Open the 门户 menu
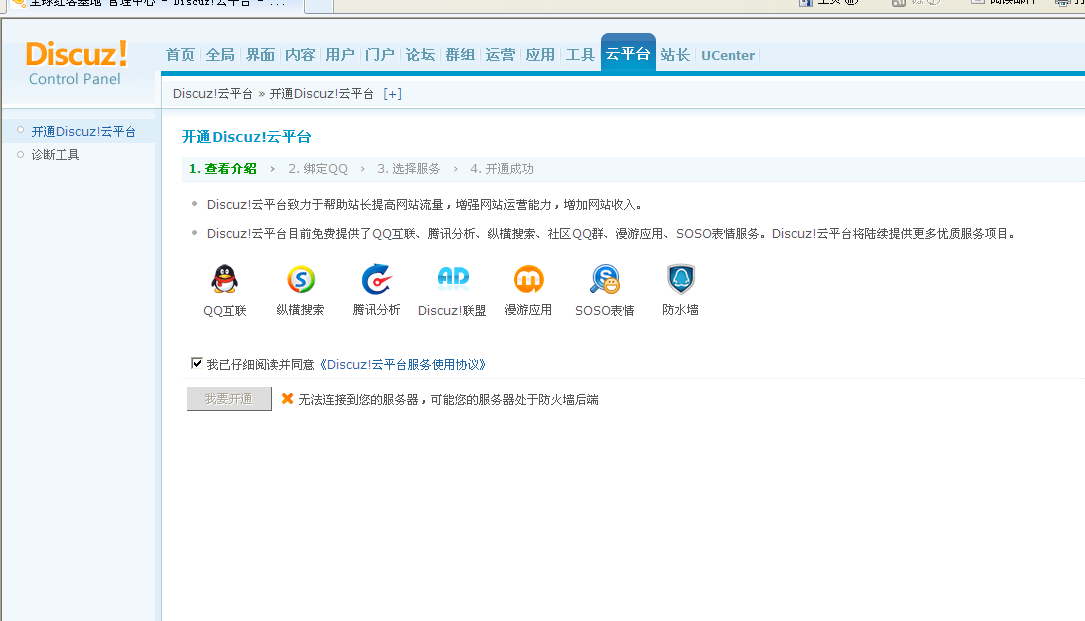 click(380, 55)
